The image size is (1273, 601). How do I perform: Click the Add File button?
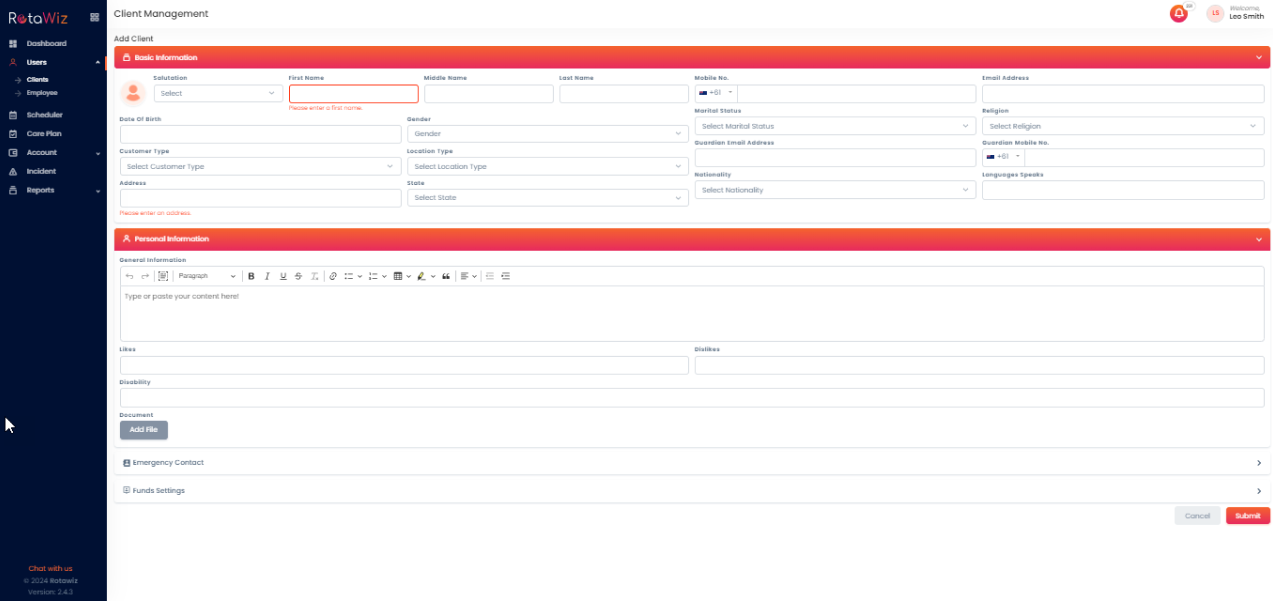pos(144,430)
